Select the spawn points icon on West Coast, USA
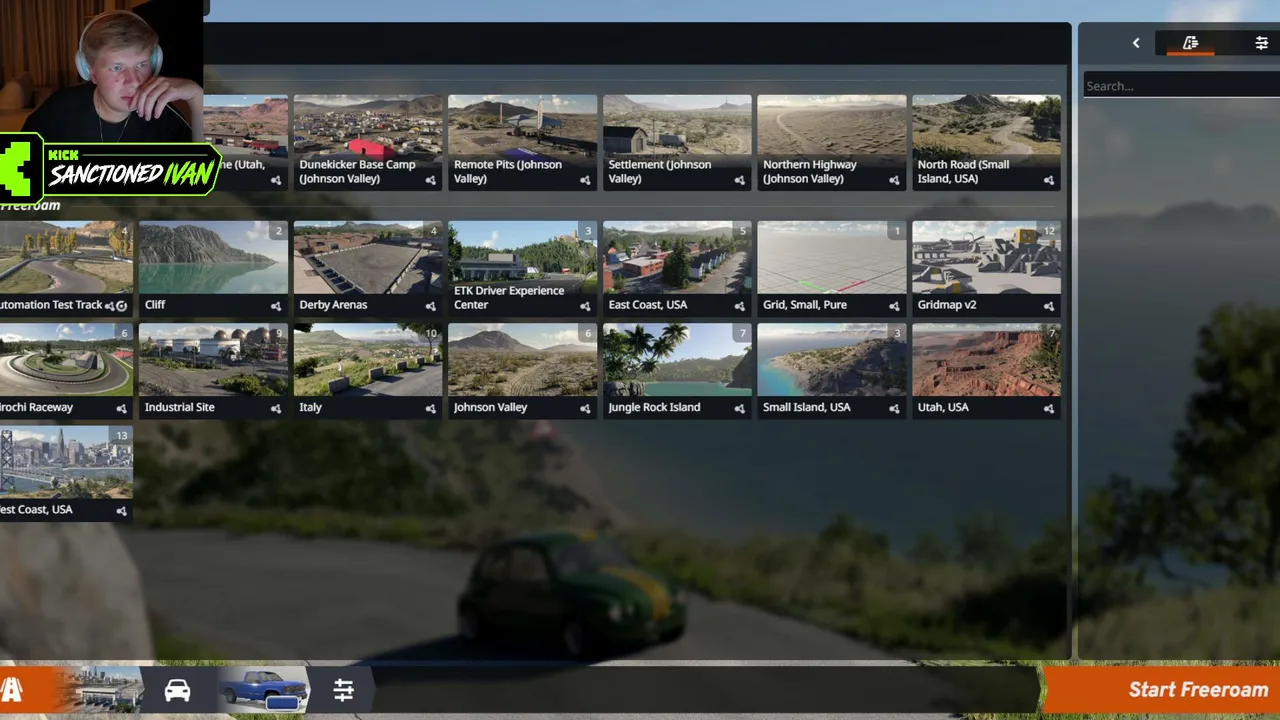1280x720 pixels. (x=121, y=511)
